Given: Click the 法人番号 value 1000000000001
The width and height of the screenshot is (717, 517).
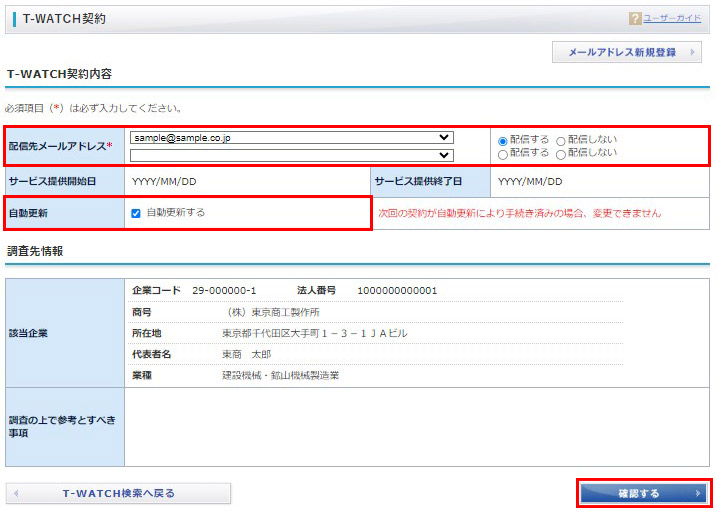Looking at the screenshot, I should [x=397, y=291].
